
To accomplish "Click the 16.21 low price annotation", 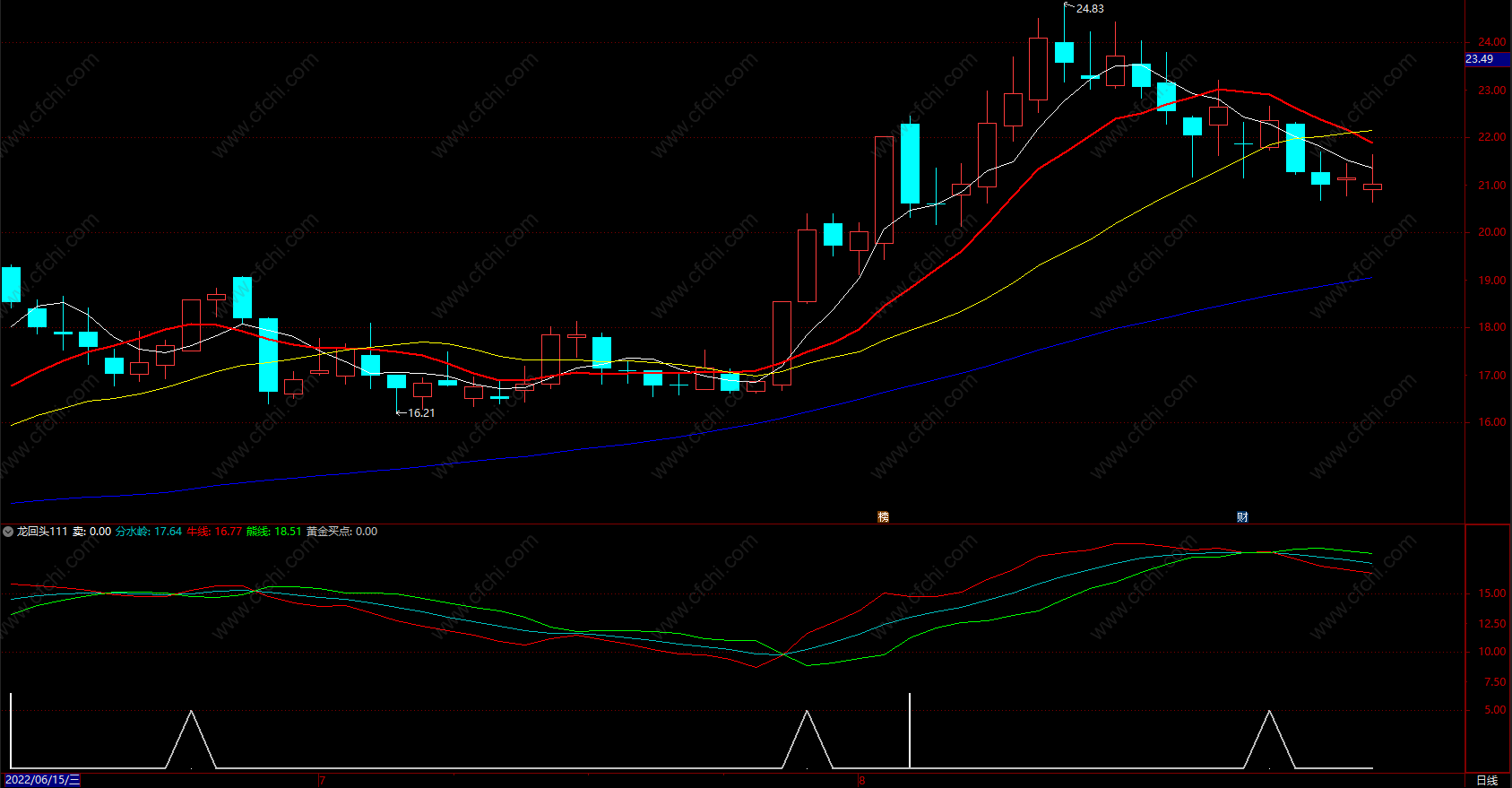I will [421, 413].
